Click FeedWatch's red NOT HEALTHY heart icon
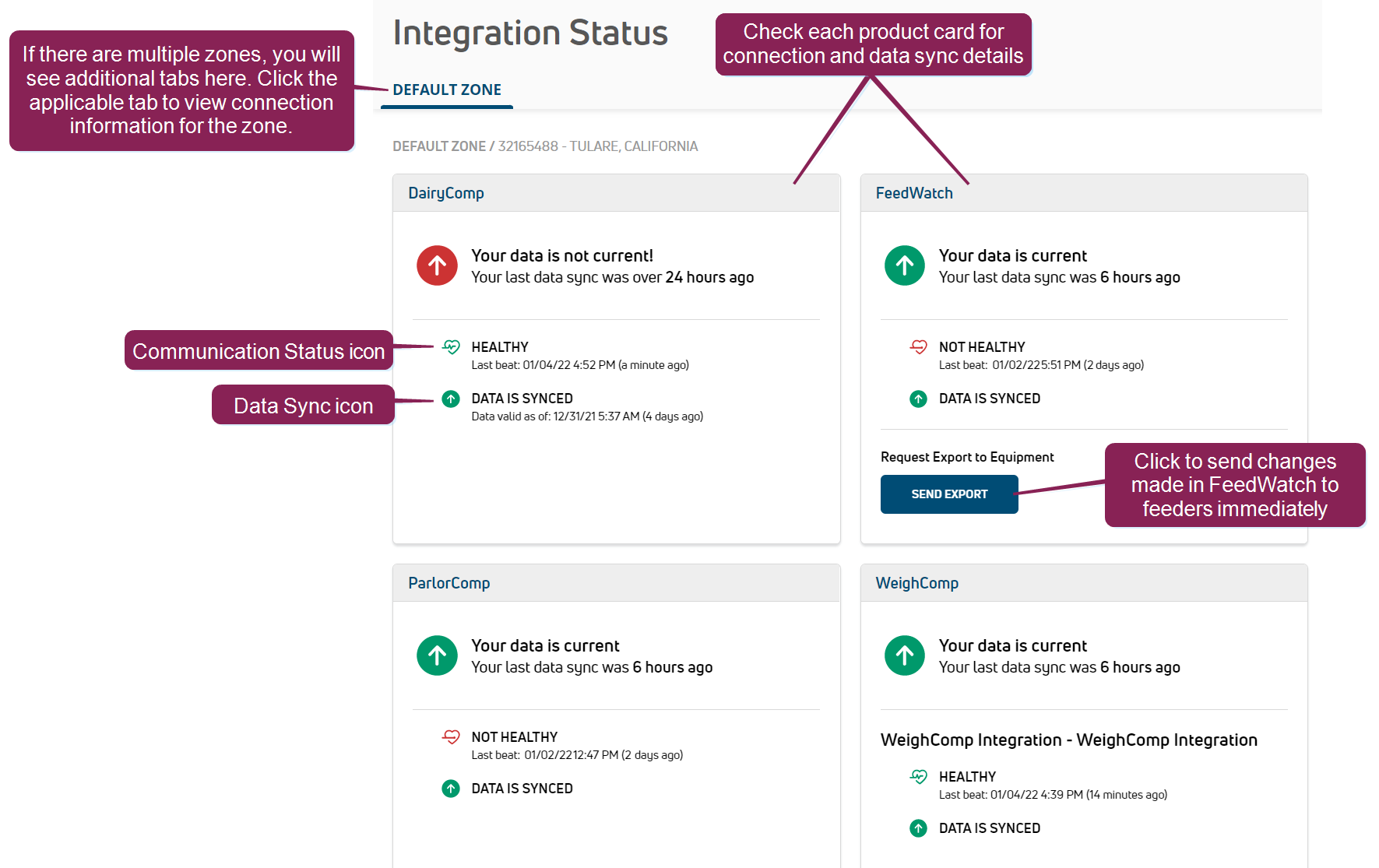This screenshot has height=868, width=1379. point(919,346)
